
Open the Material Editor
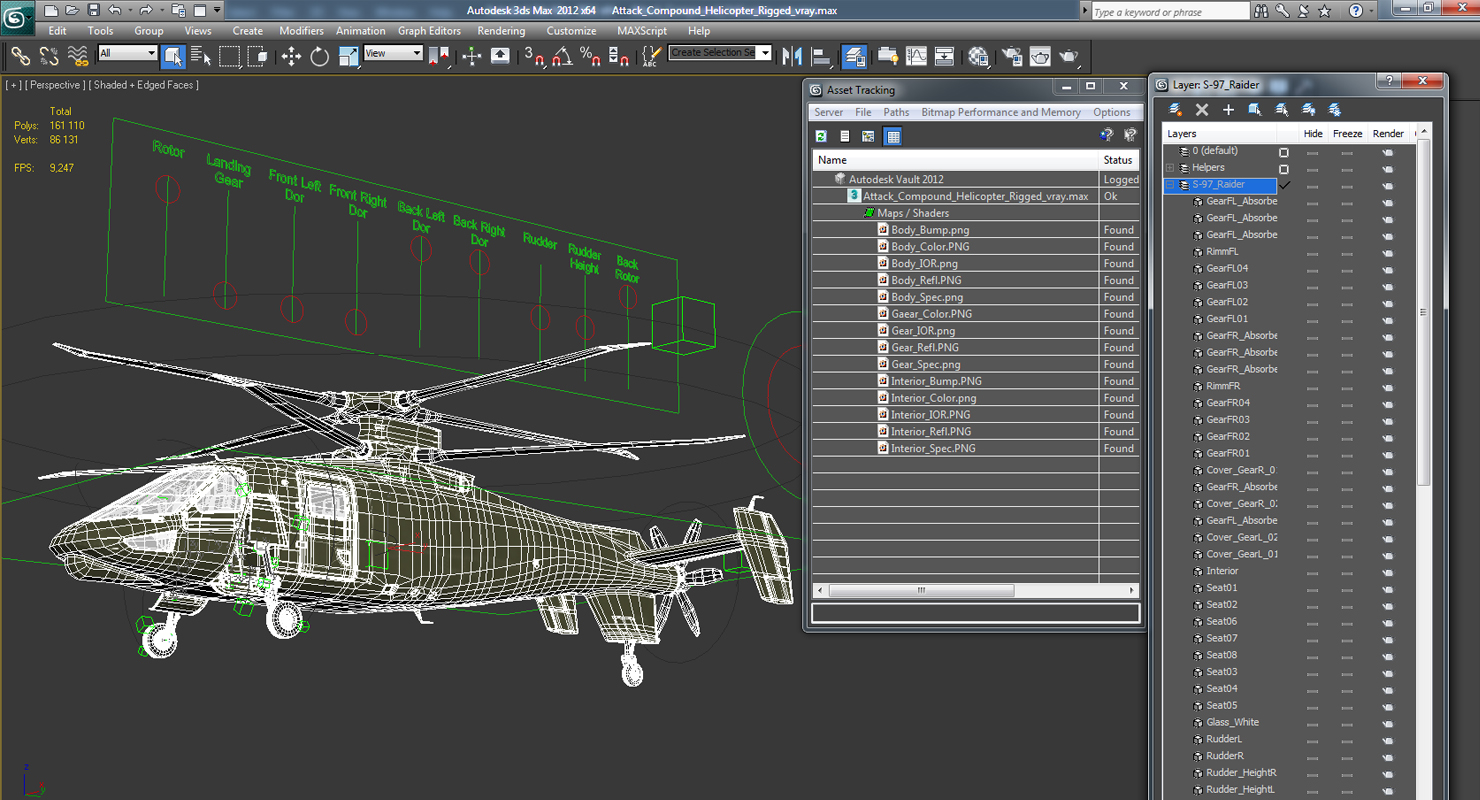978,56
